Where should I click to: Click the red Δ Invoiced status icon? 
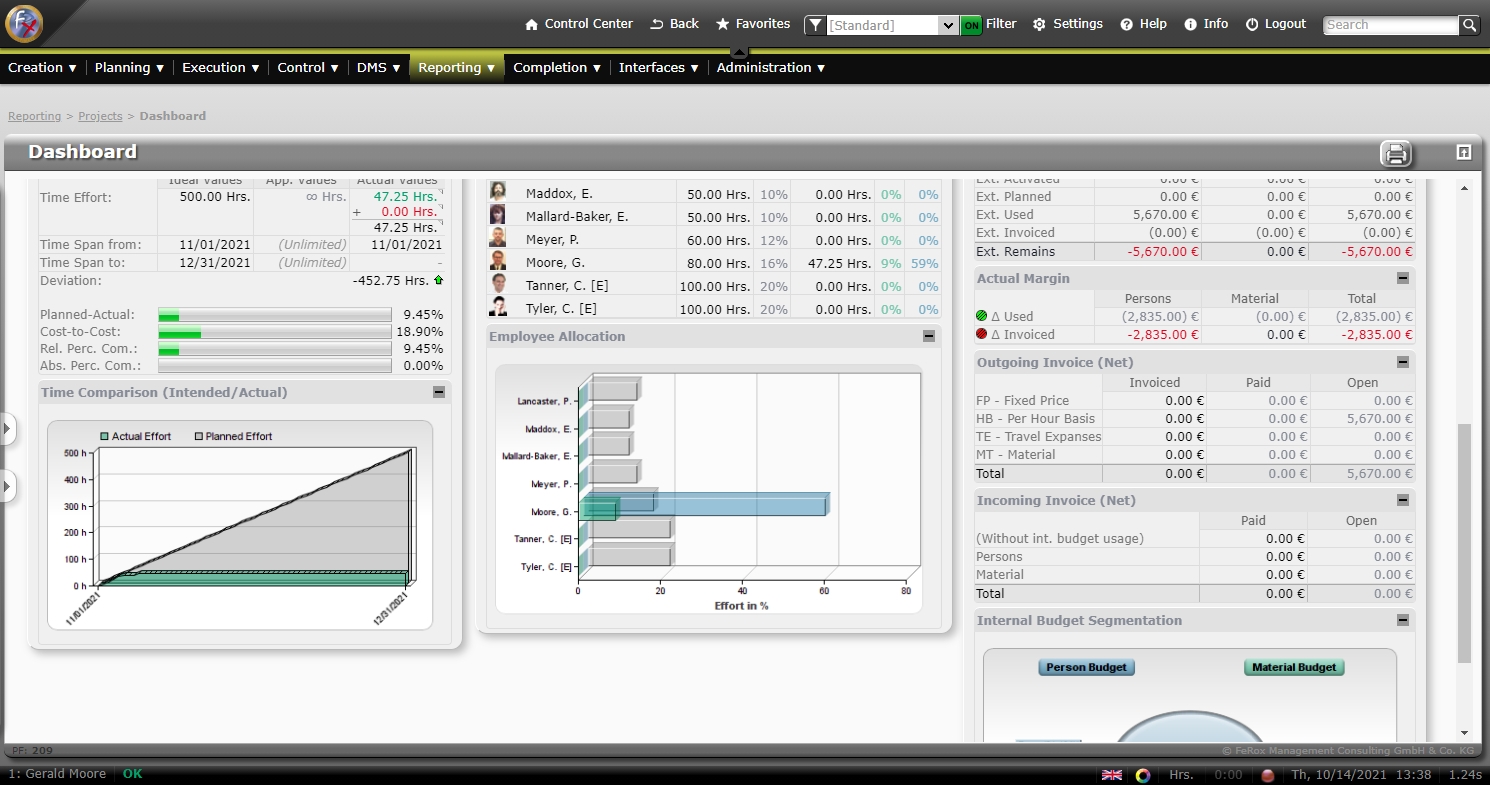(982, 334)
